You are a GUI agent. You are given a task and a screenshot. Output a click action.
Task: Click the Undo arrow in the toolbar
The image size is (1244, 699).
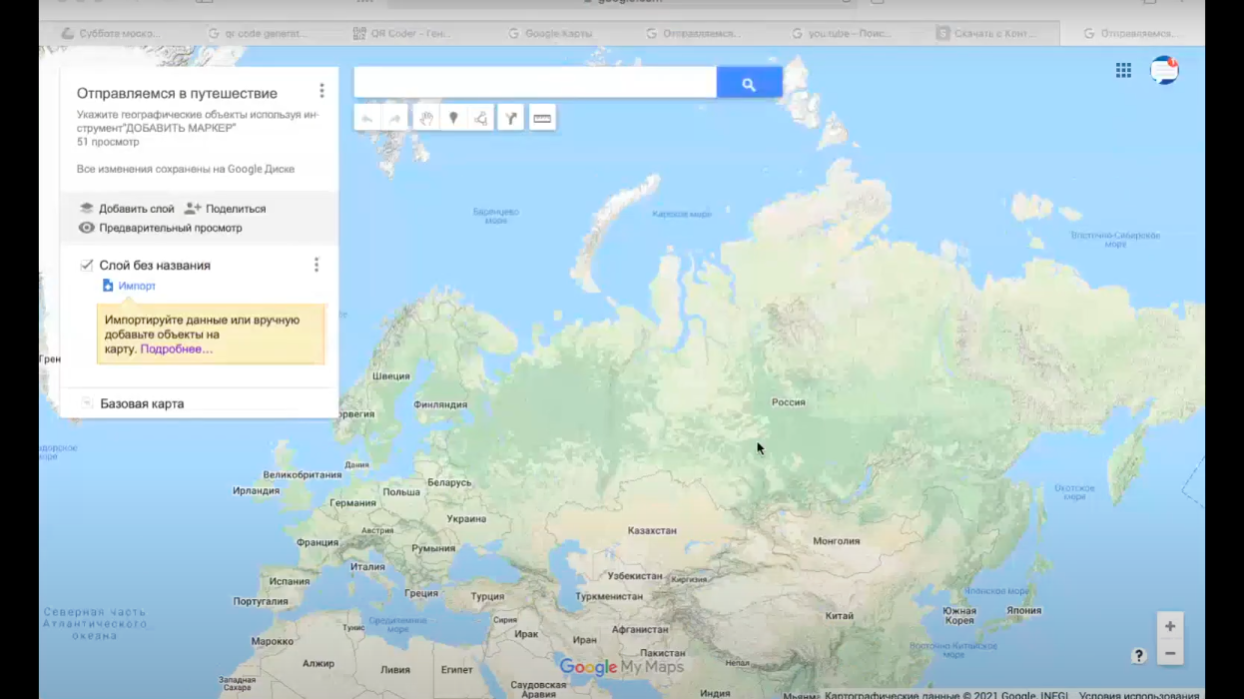tap(368, 119)
